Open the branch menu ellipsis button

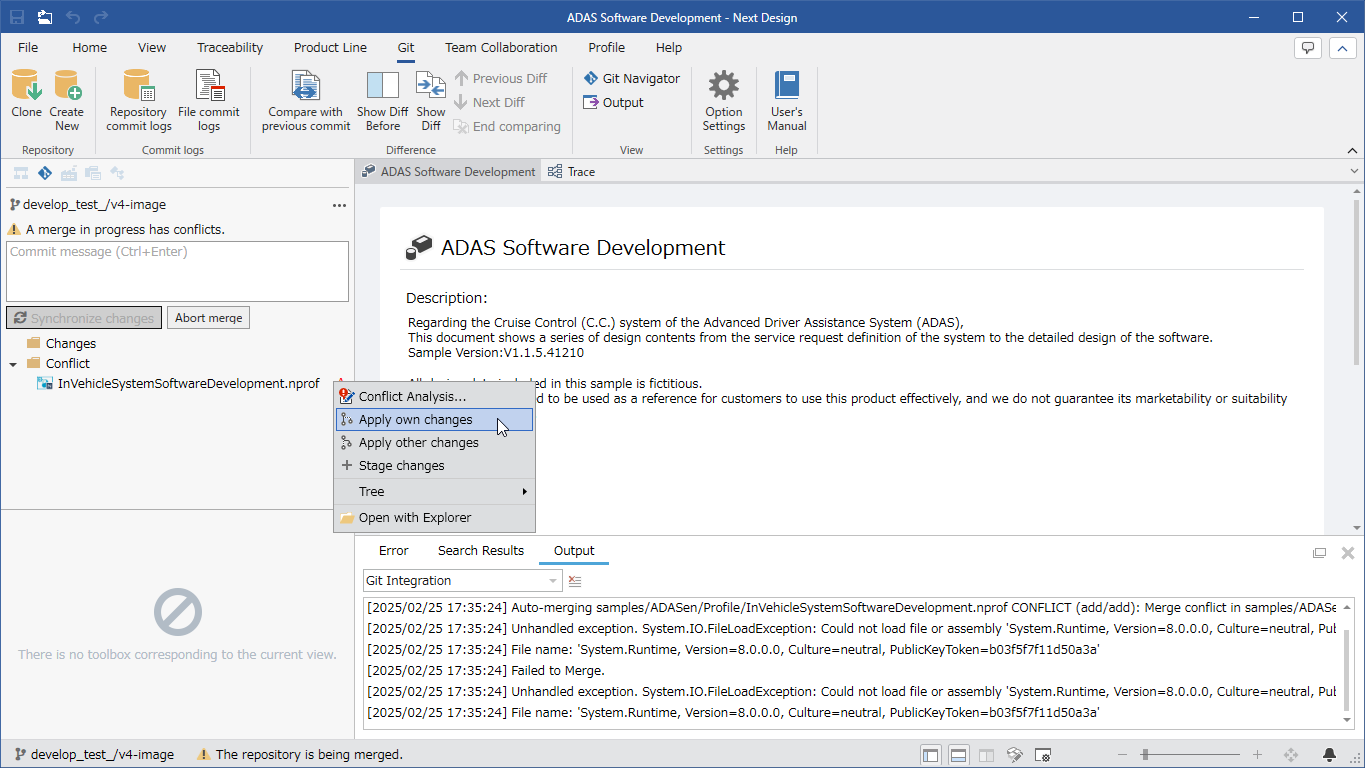339,205
